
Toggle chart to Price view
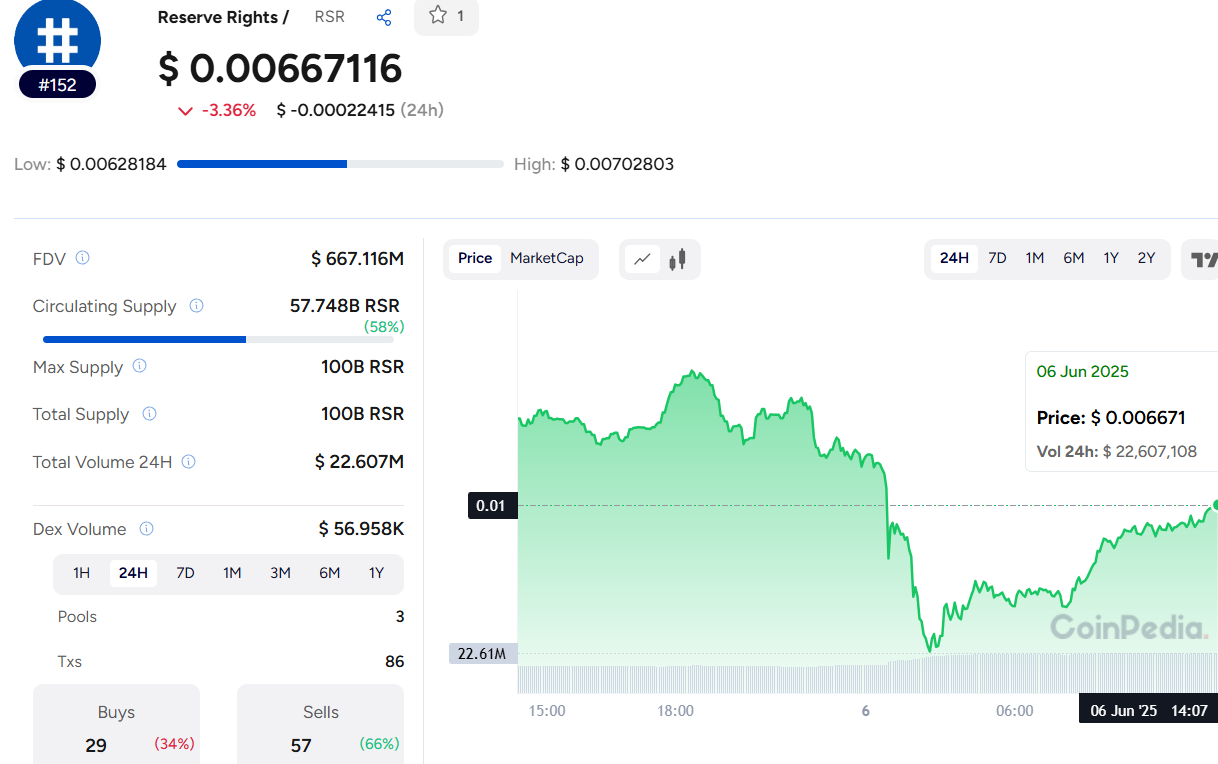click(x=475, y=258)
